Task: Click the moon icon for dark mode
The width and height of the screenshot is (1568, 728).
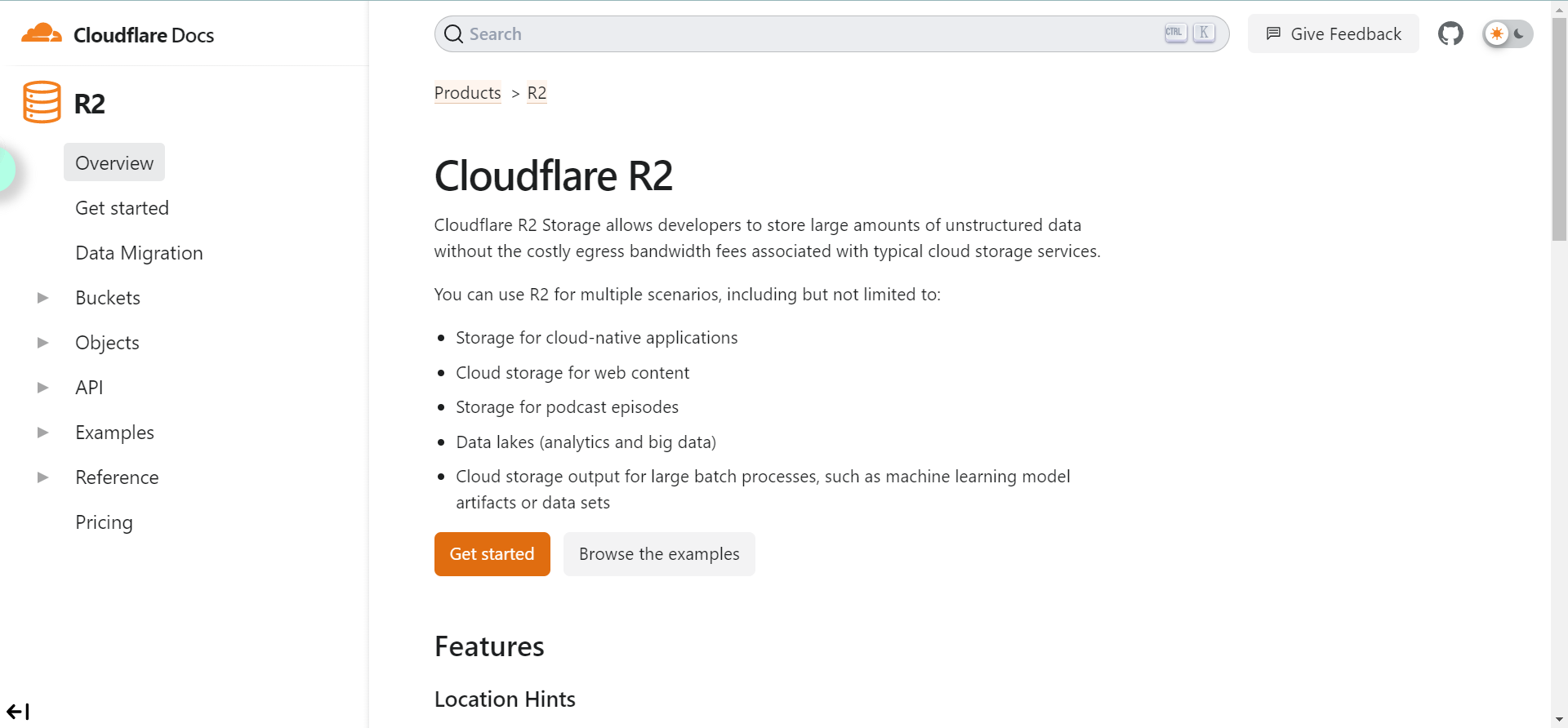Action: (x=1520, y=34)
